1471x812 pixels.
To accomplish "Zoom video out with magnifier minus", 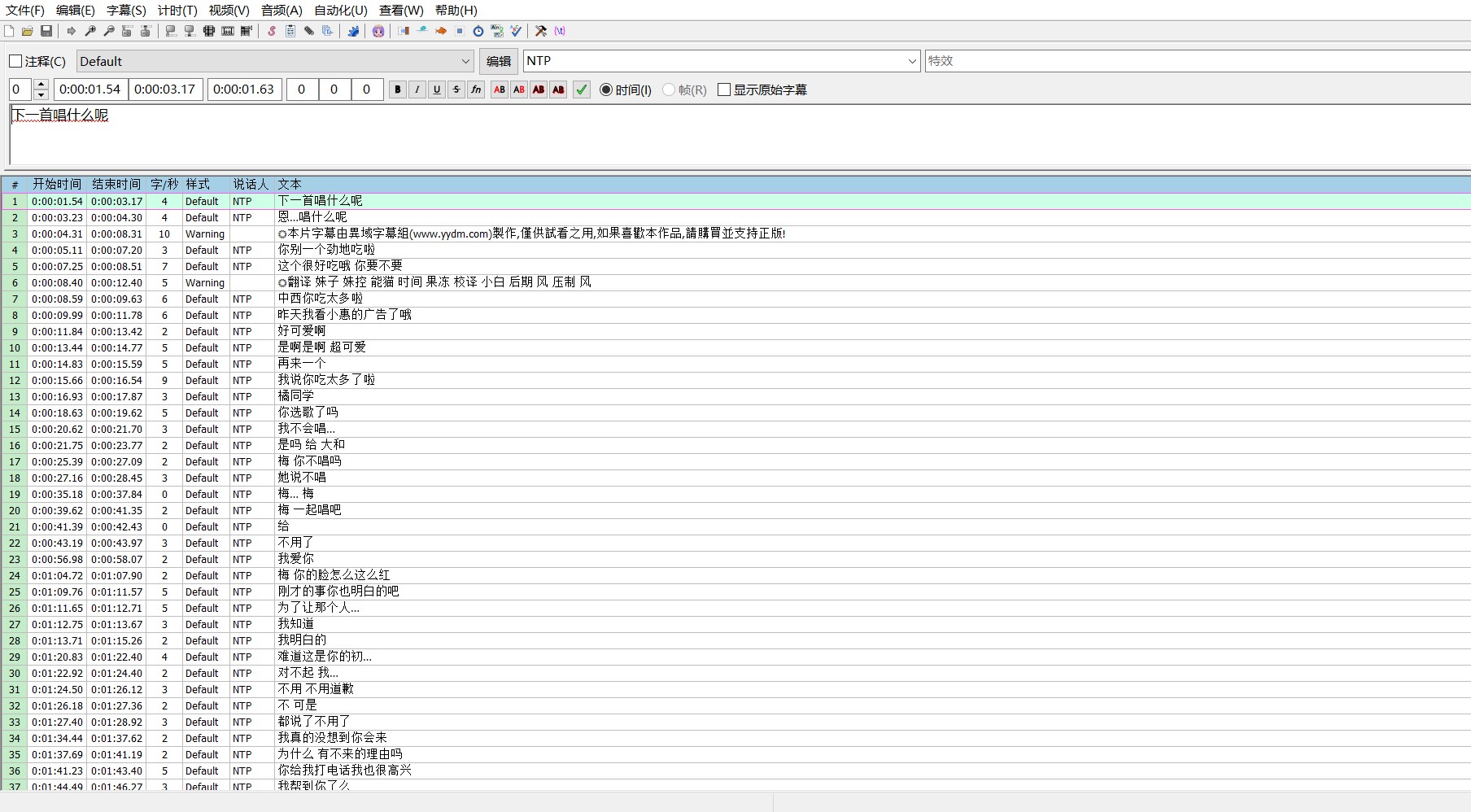I will pos(109,31).
